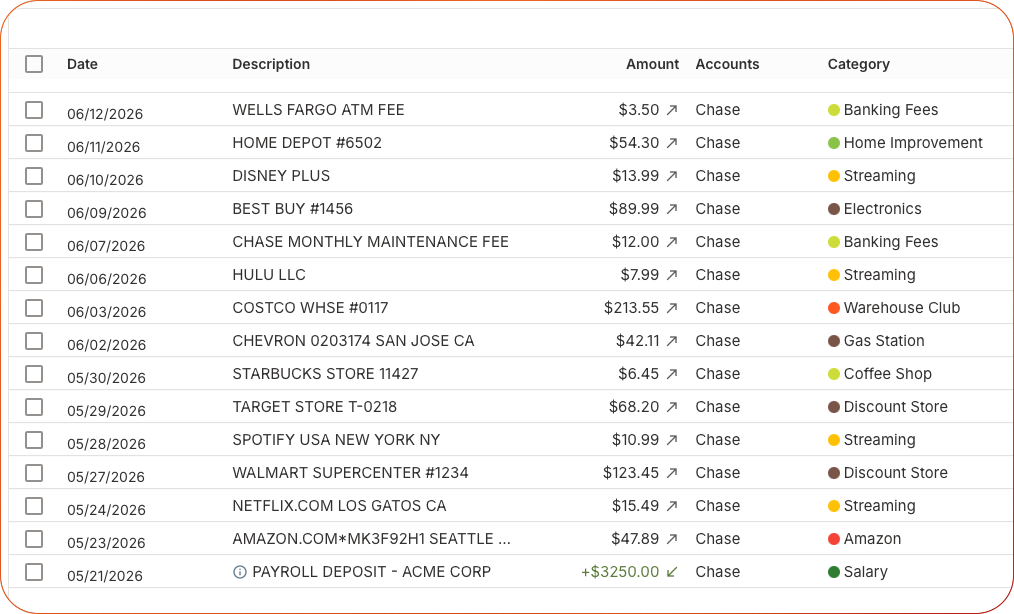
Task: Click the Accounts column header
Action: [x=728, y=64]
